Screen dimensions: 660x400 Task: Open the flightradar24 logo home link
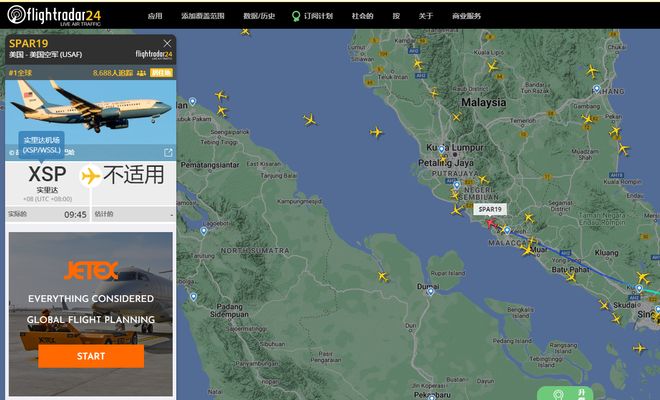[x=54, y=15]
